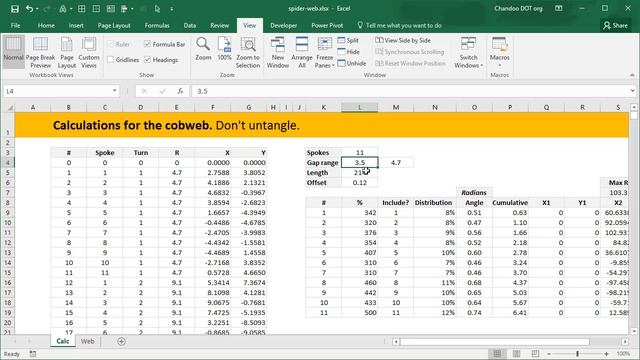
Task: Click Zoom to Selection
Action: pos(248,53)
